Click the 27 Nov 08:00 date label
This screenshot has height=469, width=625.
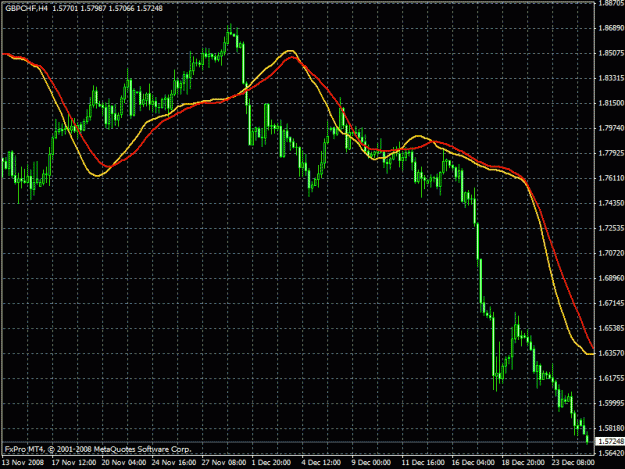(224, 463)
